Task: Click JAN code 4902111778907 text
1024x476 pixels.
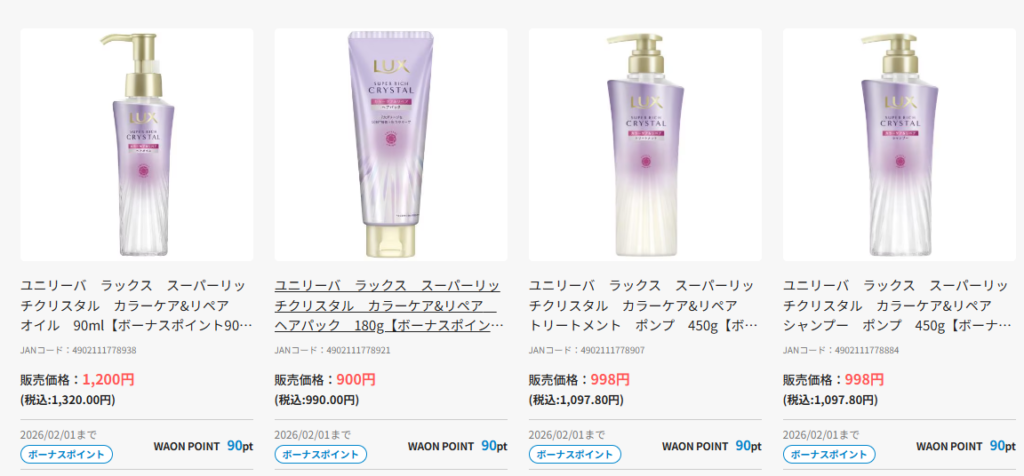Action: coord(586,351)
